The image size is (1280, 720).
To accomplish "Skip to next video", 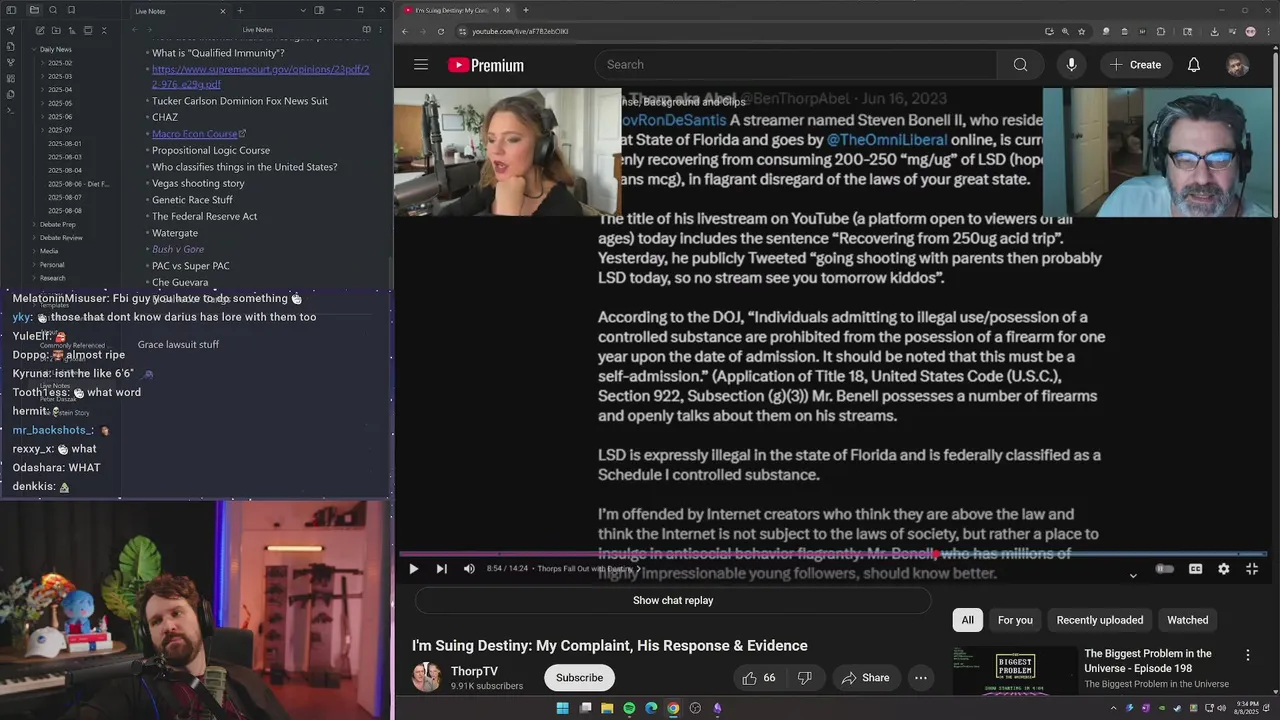I will click(x=441, y=569).
